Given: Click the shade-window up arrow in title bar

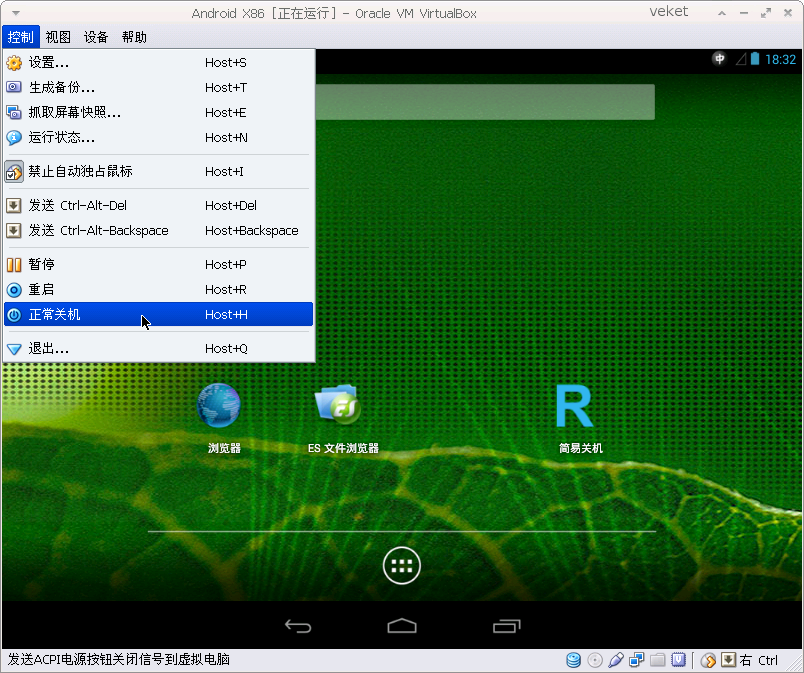Looking at the screenshot, I should 722,13.
